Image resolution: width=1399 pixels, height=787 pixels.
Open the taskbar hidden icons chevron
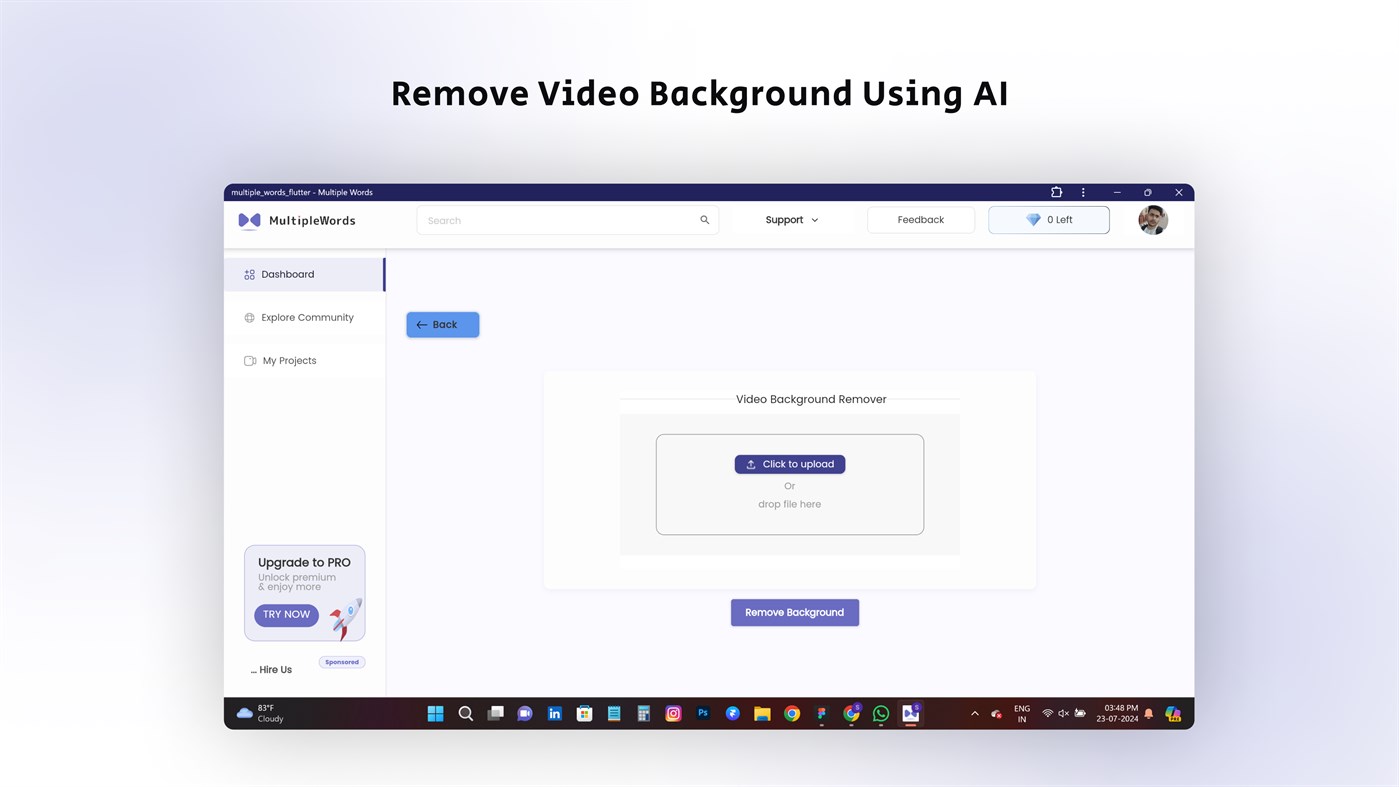point(973,713)
